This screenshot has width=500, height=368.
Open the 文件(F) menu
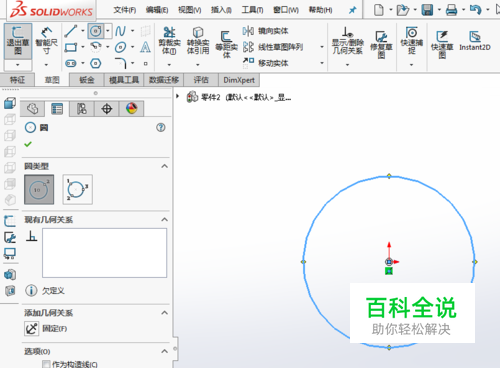click(125, 10)
